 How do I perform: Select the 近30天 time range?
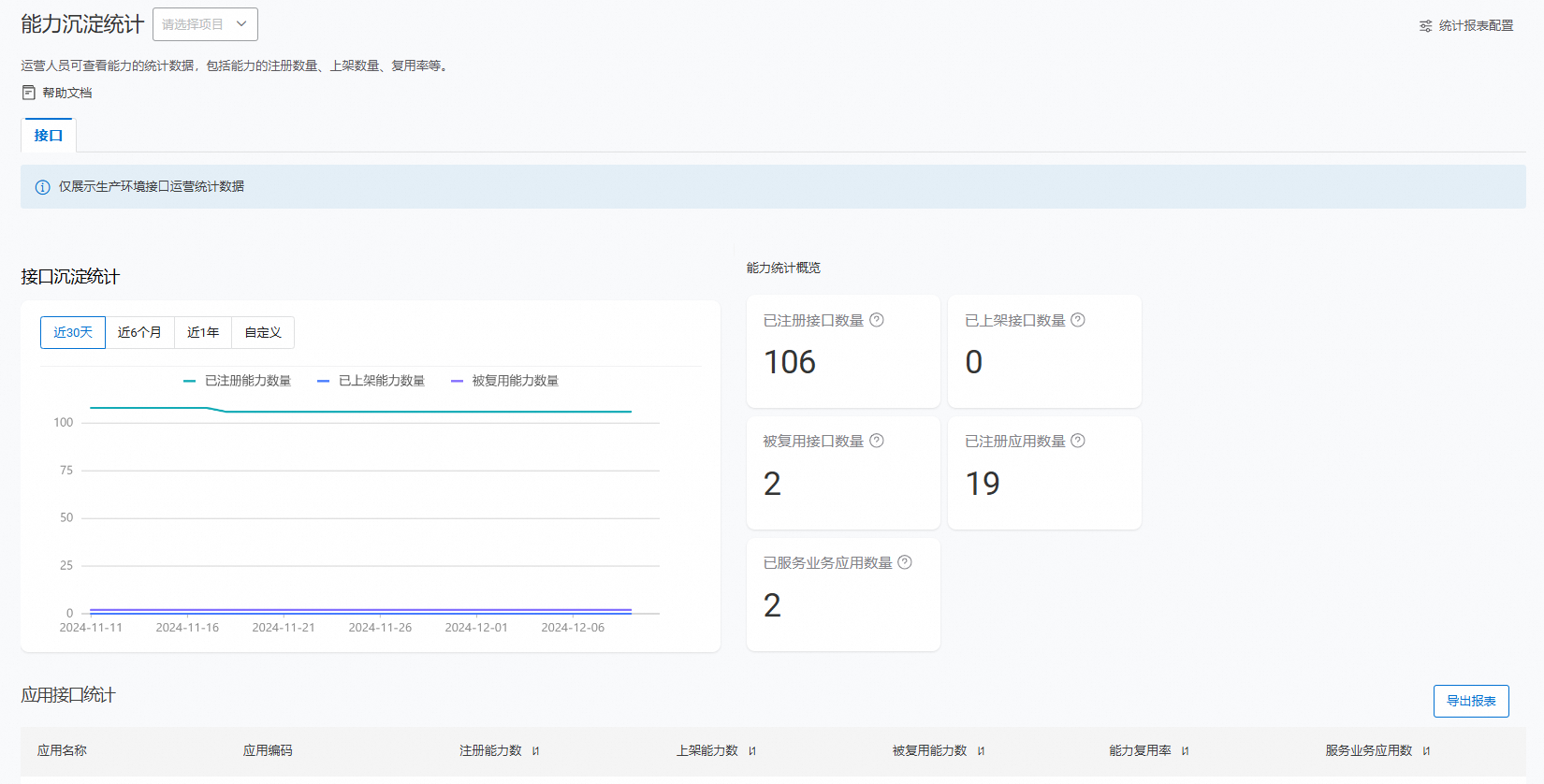click(x=73, y=332)
